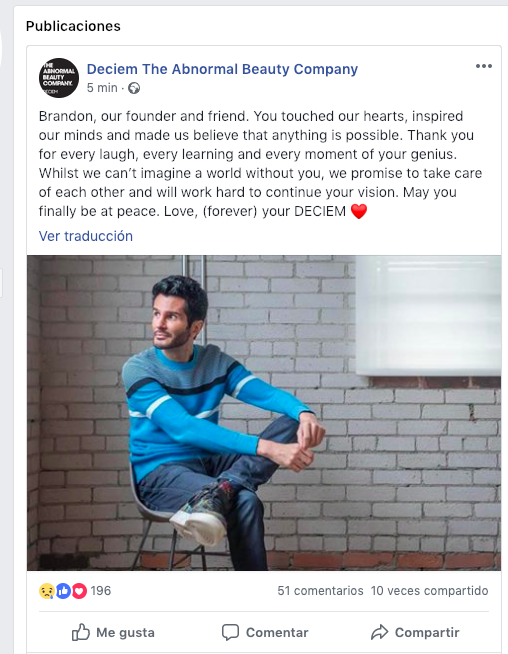Click the red heart reaction icon
Image resolution: width=508 pixels, height=654 pixels.
(x=79, y=591)
